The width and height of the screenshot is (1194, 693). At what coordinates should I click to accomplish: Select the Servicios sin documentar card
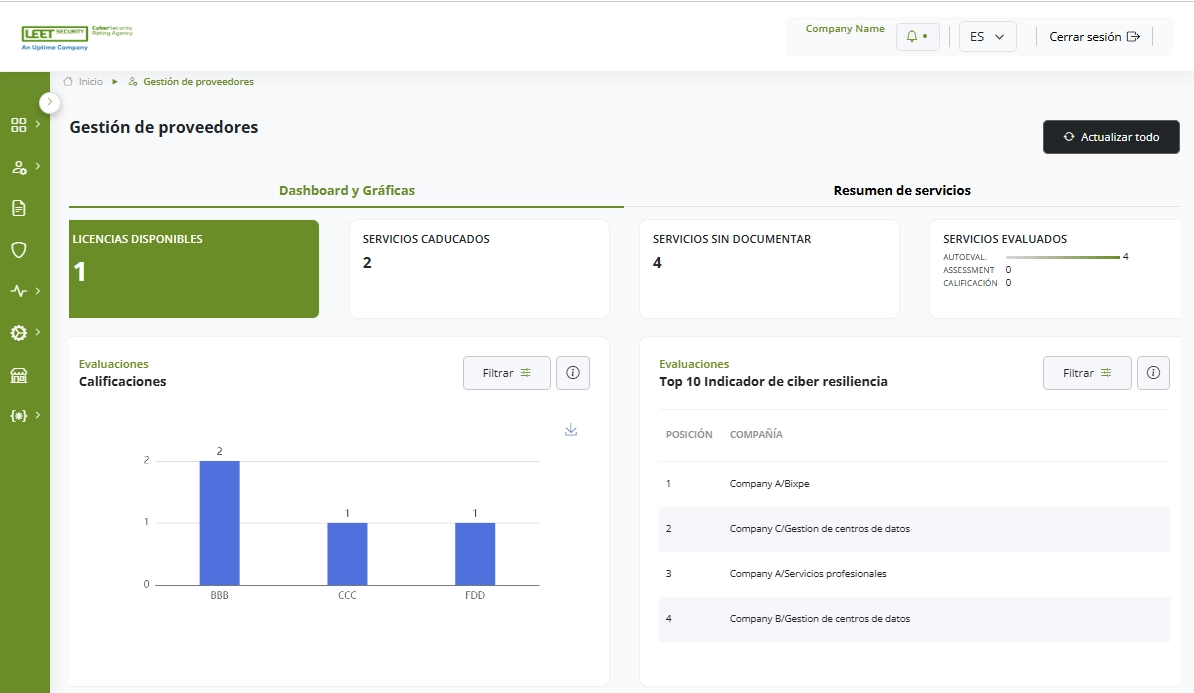[x=769, y=269]
